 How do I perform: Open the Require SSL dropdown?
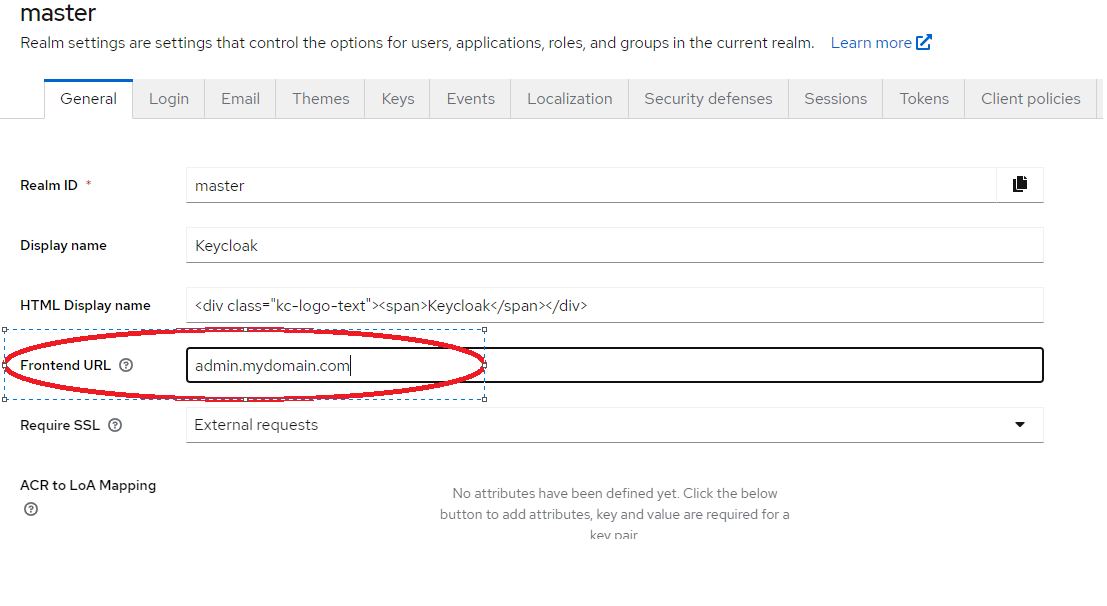1021,424
